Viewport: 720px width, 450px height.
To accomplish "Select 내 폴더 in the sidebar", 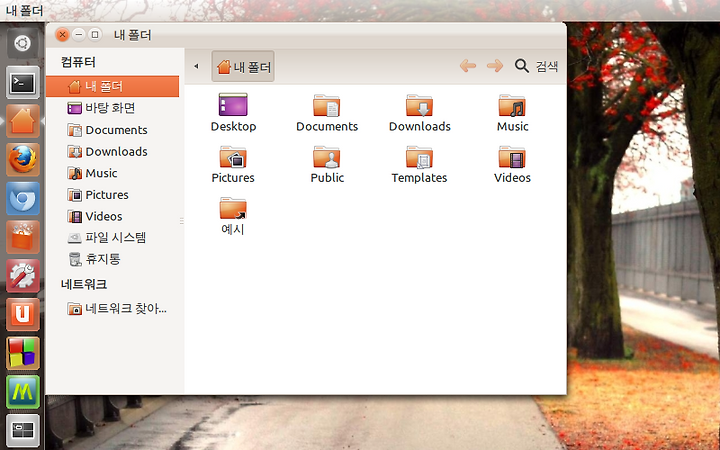I will coord(112,86).
